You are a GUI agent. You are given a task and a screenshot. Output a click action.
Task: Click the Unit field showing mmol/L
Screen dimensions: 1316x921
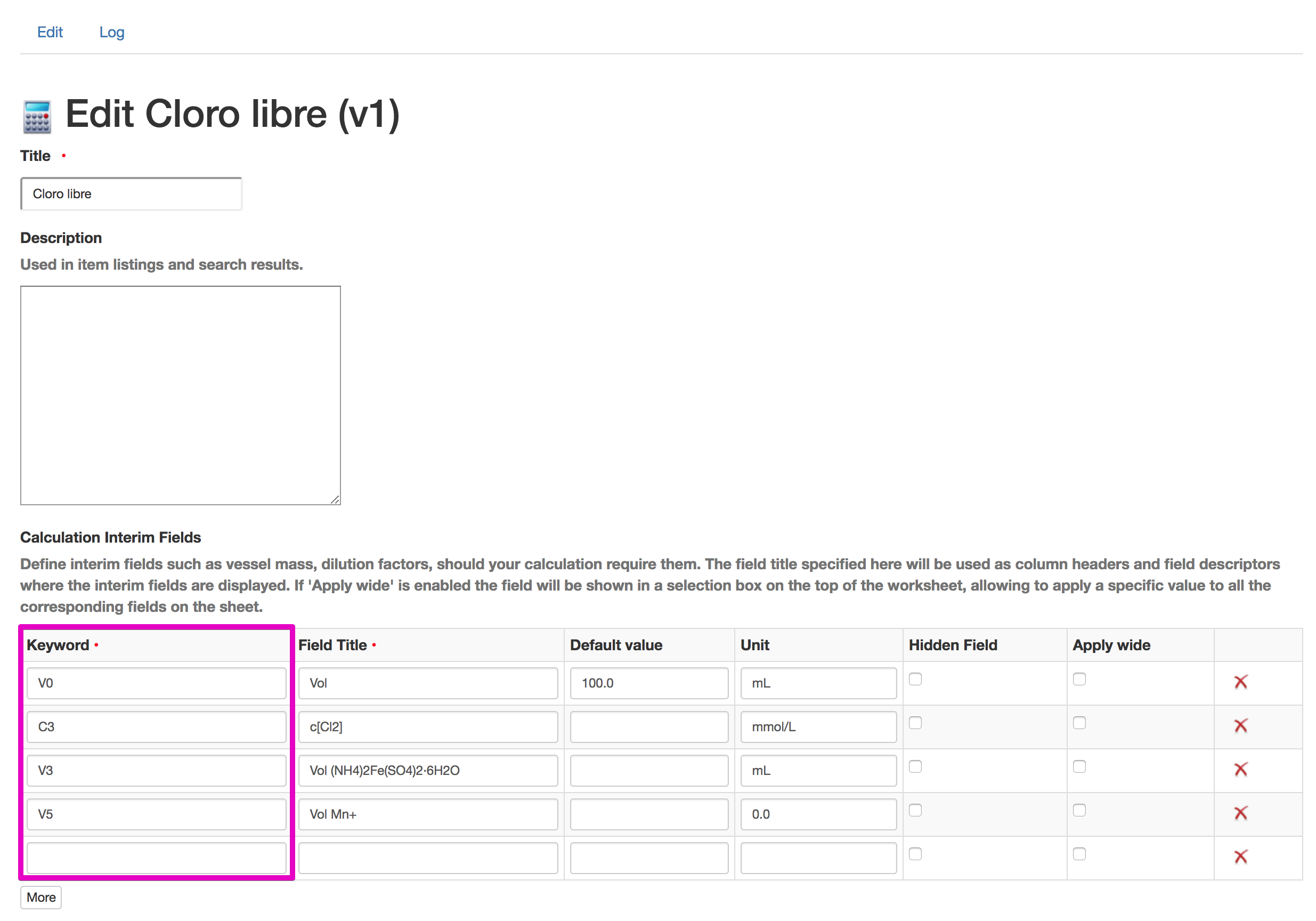[818, 726]
